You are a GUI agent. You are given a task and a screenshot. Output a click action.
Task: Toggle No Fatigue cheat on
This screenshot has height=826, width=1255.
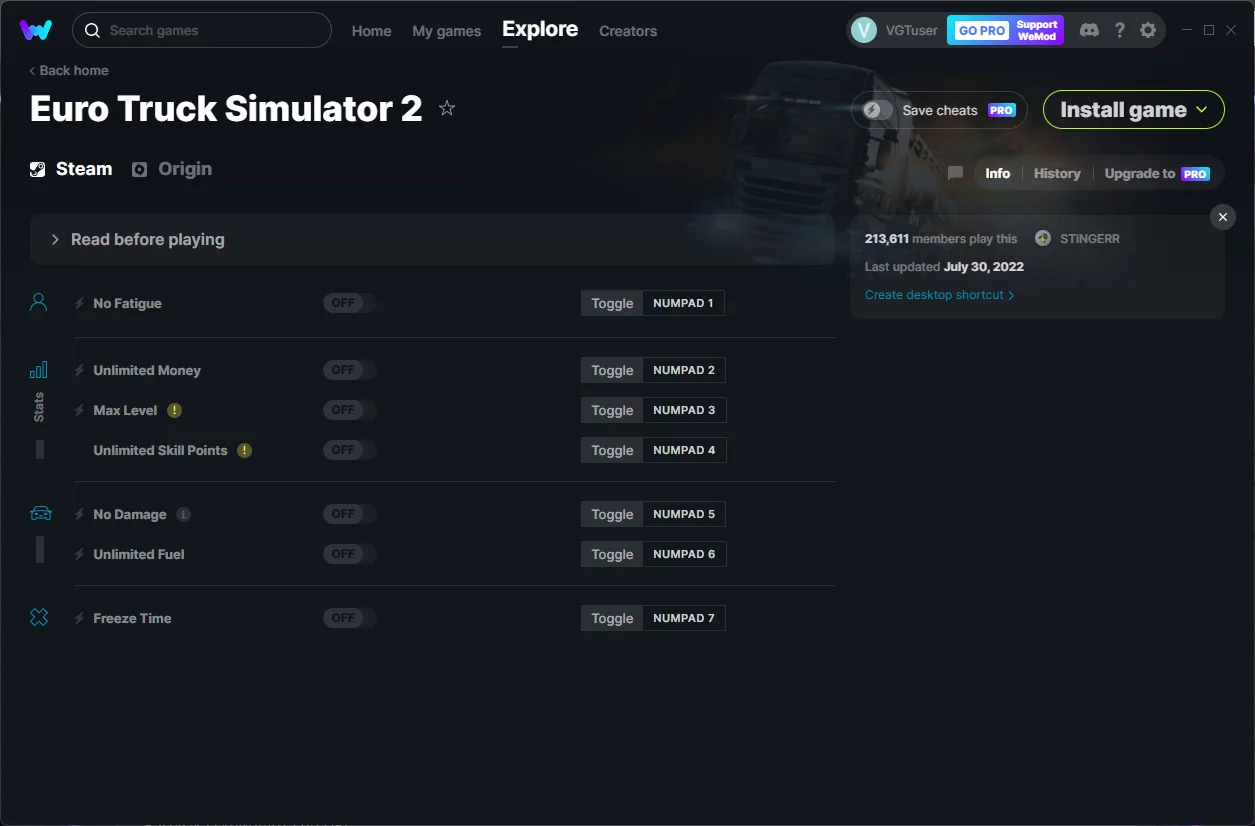[350, 303]
